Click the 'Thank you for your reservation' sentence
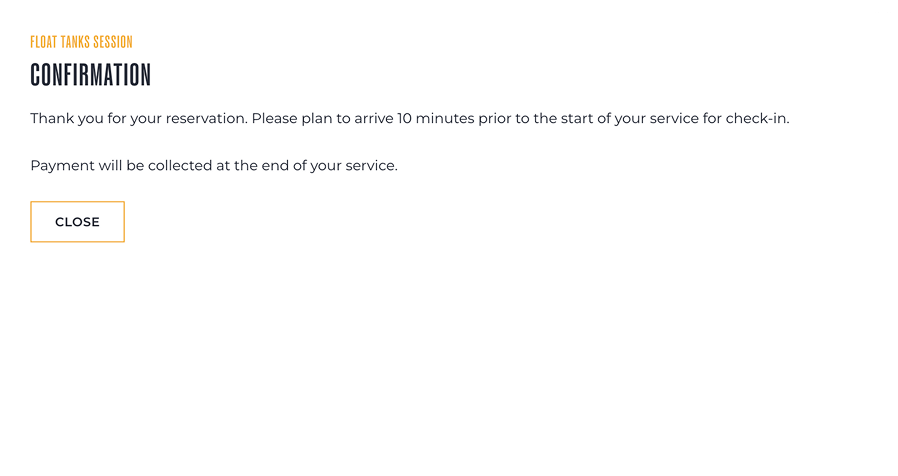The height and width of the screenshot is (476, 898). pos(139,119)
